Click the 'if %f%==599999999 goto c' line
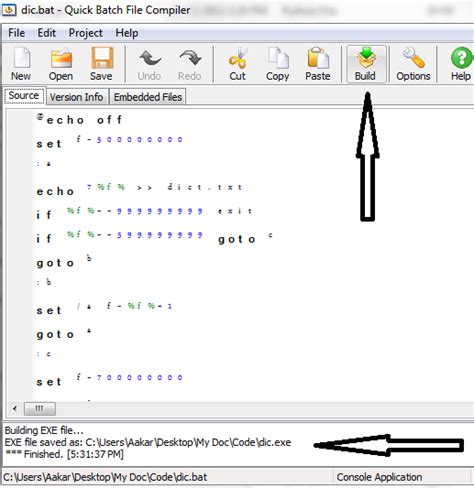Screen dimensions: 474x488 (x=155, y=237)
